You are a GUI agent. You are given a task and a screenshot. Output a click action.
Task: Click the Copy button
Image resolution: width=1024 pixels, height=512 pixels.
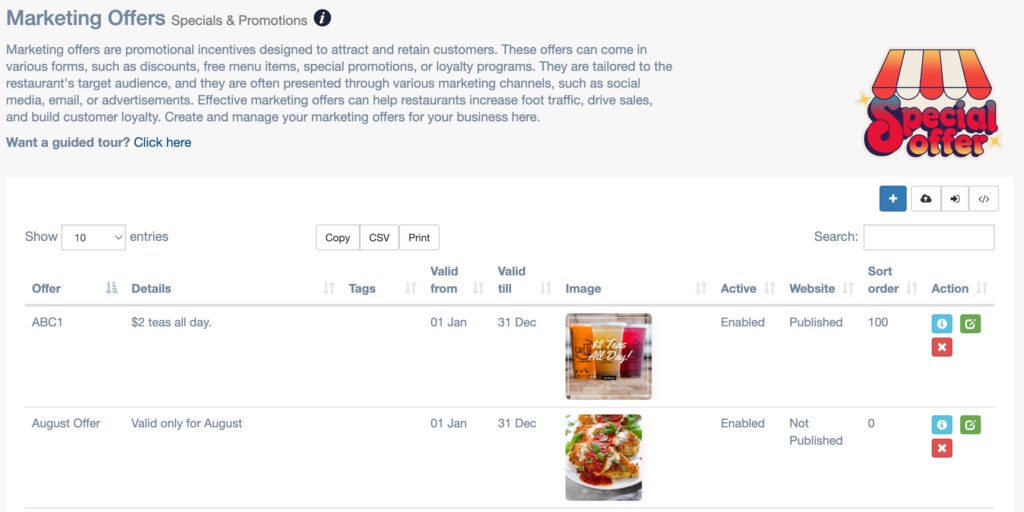pos(338,237)
